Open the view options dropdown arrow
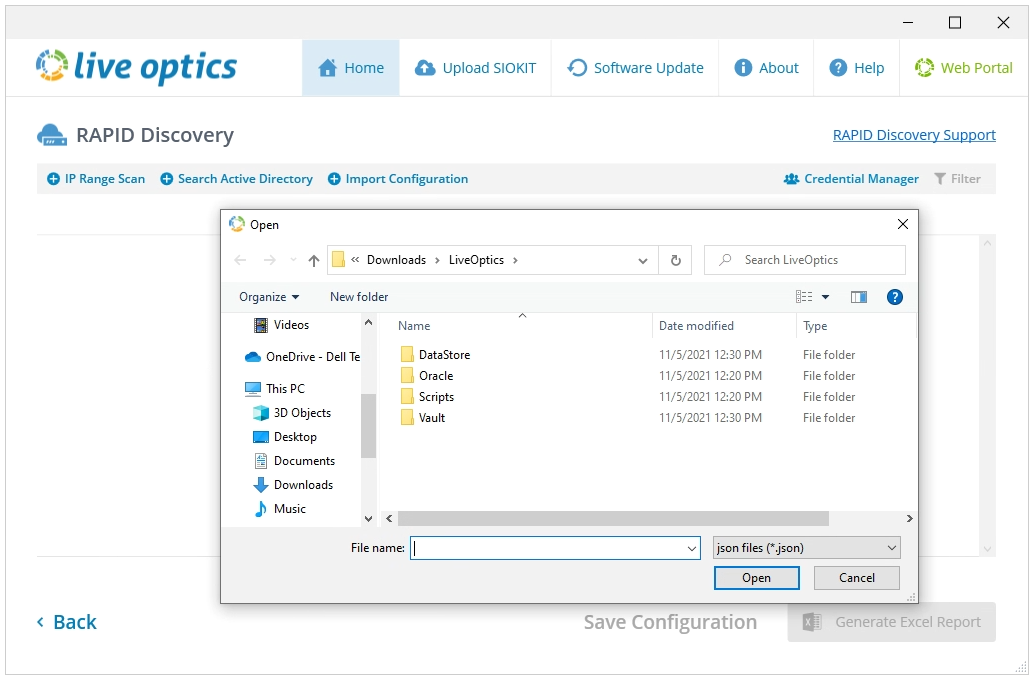 [x=825, y=297]
